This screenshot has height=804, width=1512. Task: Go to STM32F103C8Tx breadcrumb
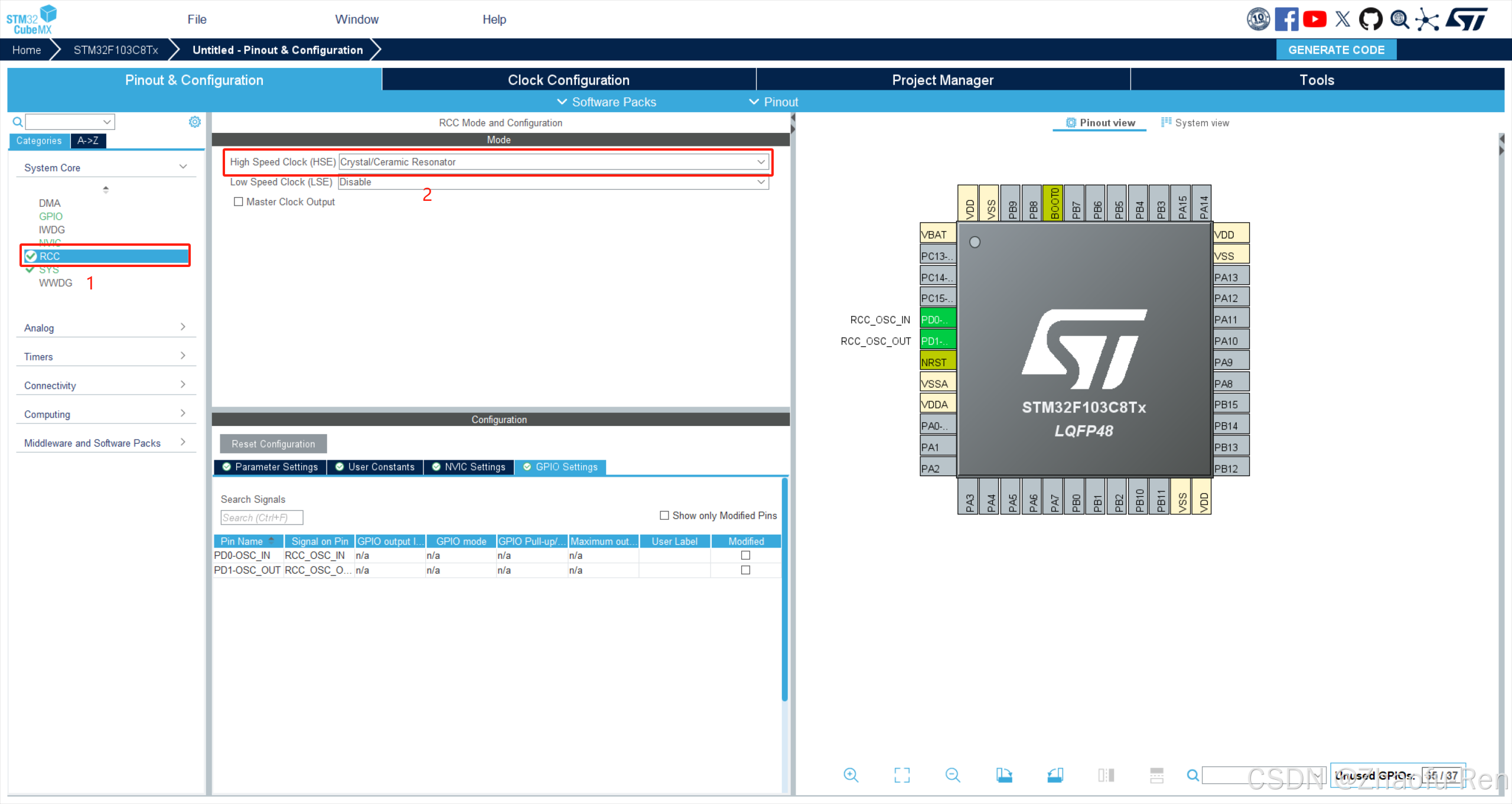(x=116, y=50)
